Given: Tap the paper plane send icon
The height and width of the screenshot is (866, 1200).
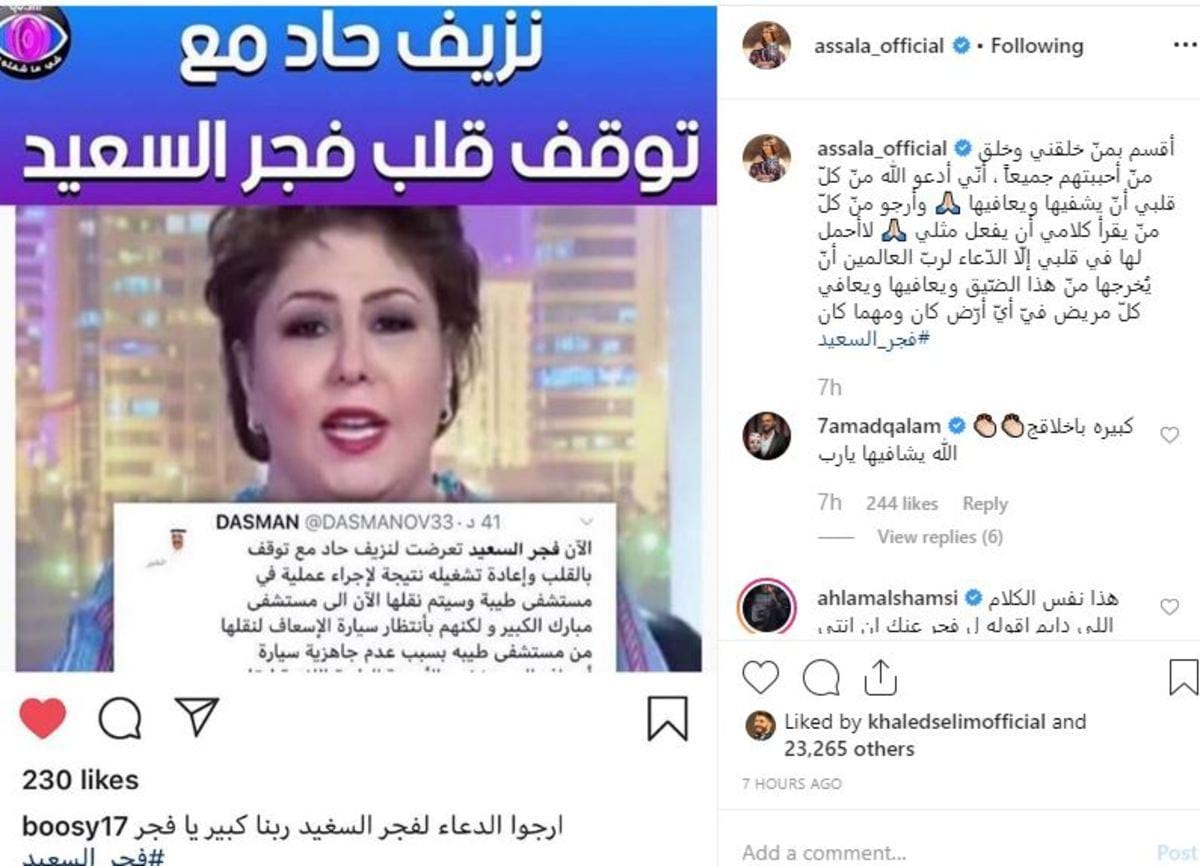Looking at the screenshot, I should point(197,718).
